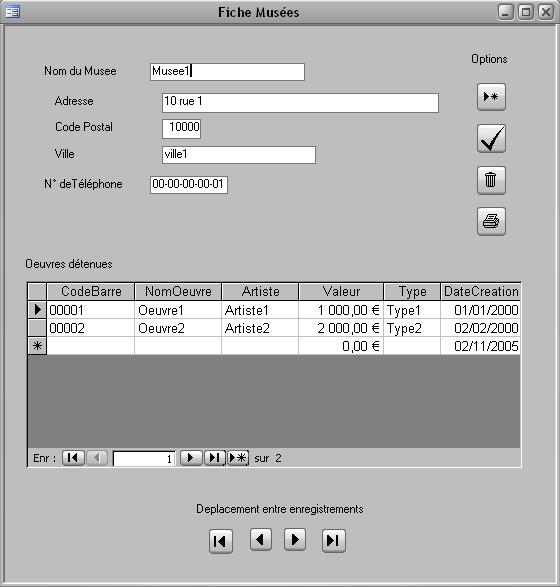
Task: Click the CodeBarre column header
Action: [90, 292]
